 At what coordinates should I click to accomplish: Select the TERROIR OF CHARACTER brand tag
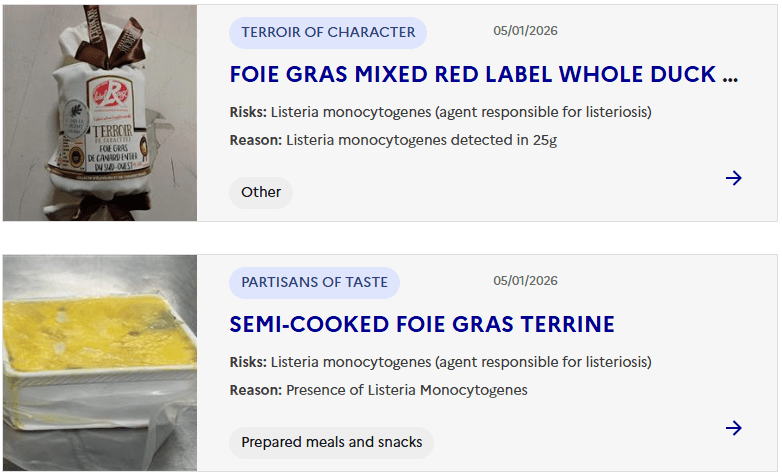[328, 32]
